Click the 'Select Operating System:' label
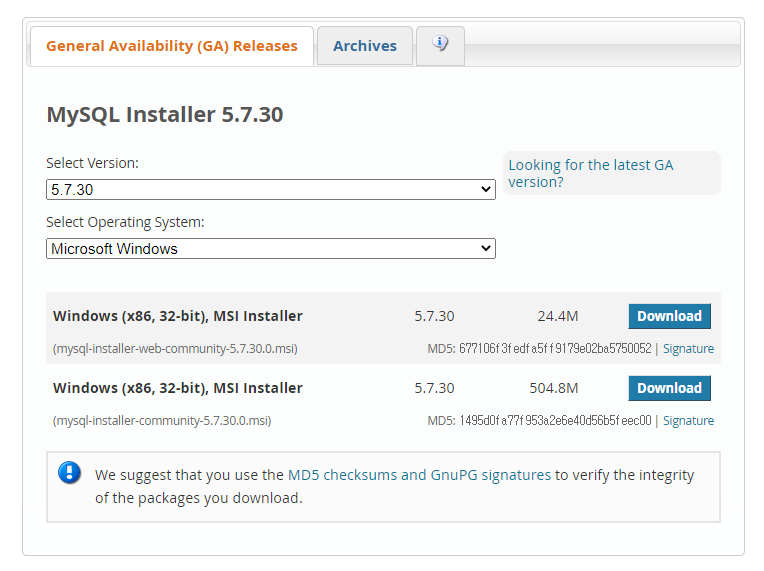 coord(125,222)
